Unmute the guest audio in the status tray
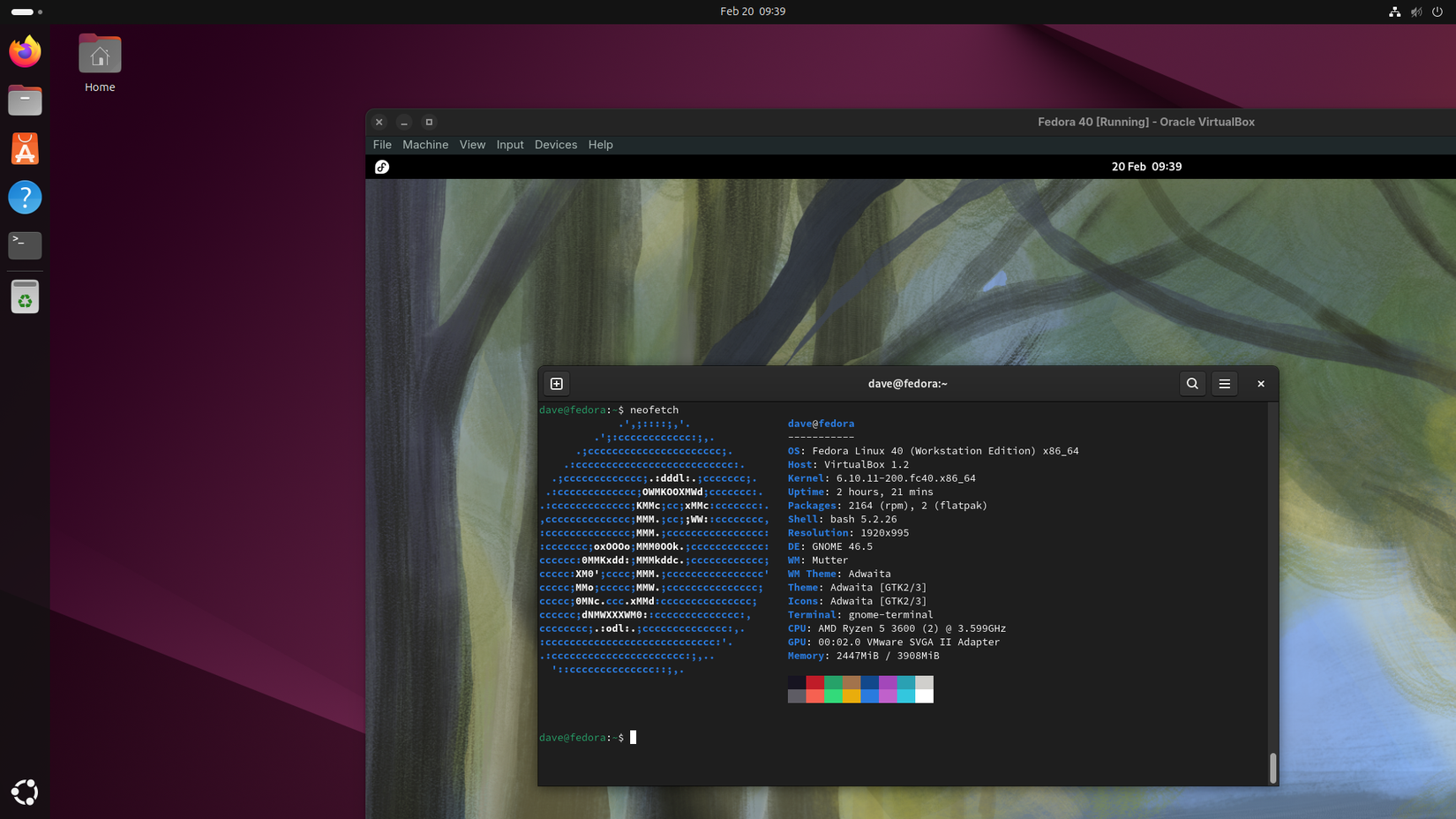The image size is (1456, 819). 1415,11
